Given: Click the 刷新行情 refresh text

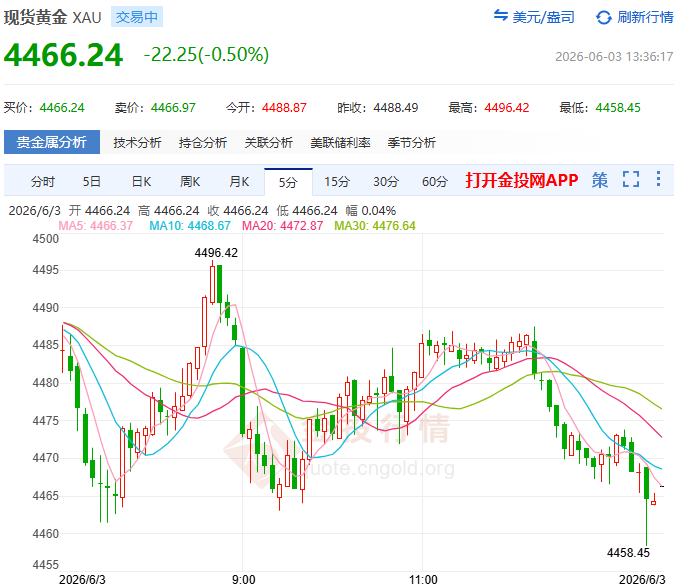Looking at the screenshot, I should [x=645, y=17].
